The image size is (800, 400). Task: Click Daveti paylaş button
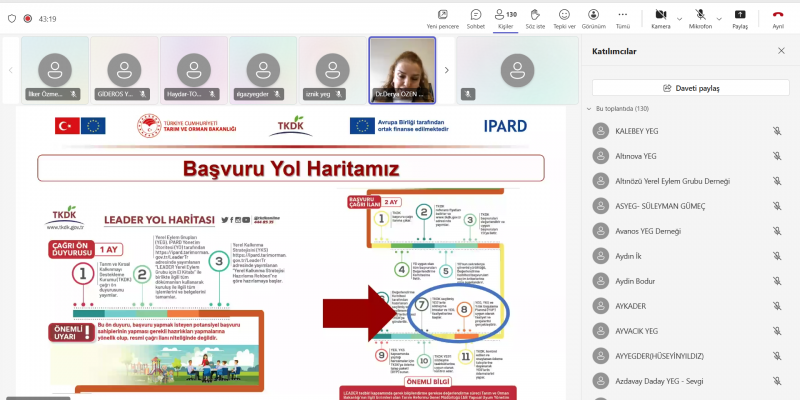[x=690, y=88]
